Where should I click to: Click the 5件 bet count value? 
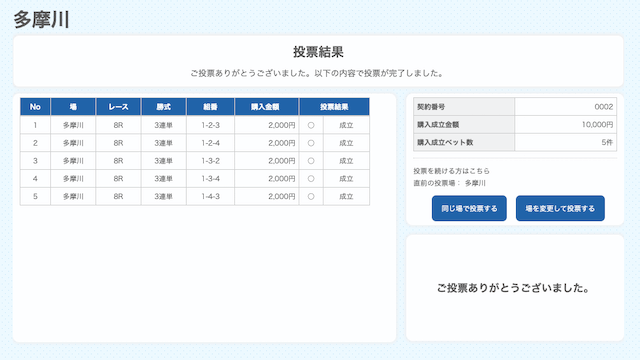[x=607, y=142]
